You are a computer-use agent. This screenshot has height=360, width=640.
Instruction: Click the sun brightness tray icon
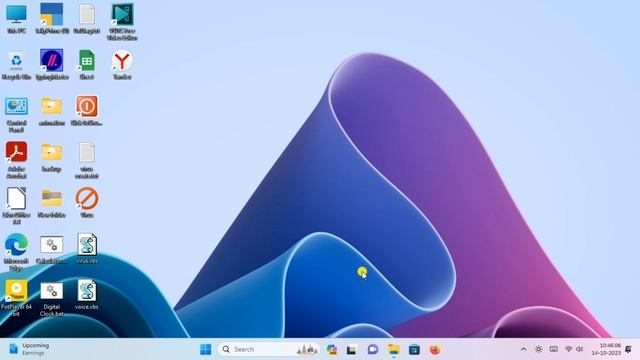pyautogui.click(x=539, y=349)
